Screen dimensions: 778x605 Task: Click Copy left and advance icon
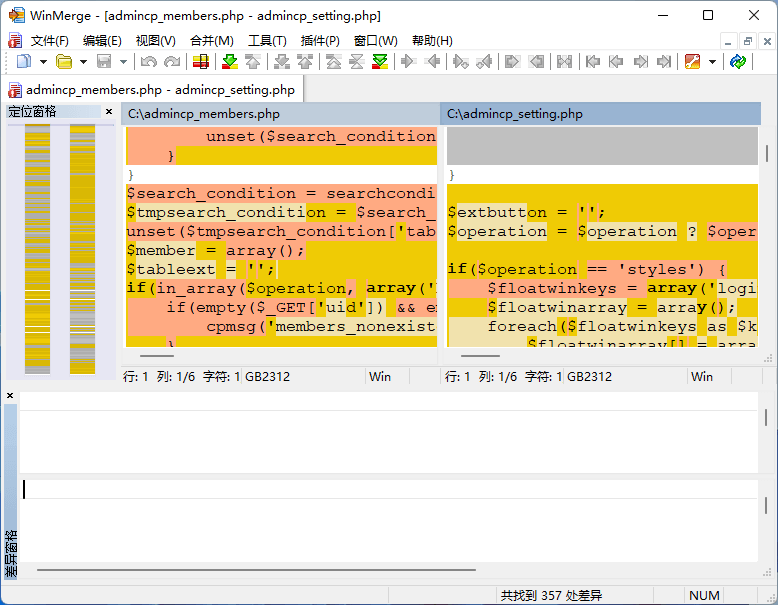(484, 62)
